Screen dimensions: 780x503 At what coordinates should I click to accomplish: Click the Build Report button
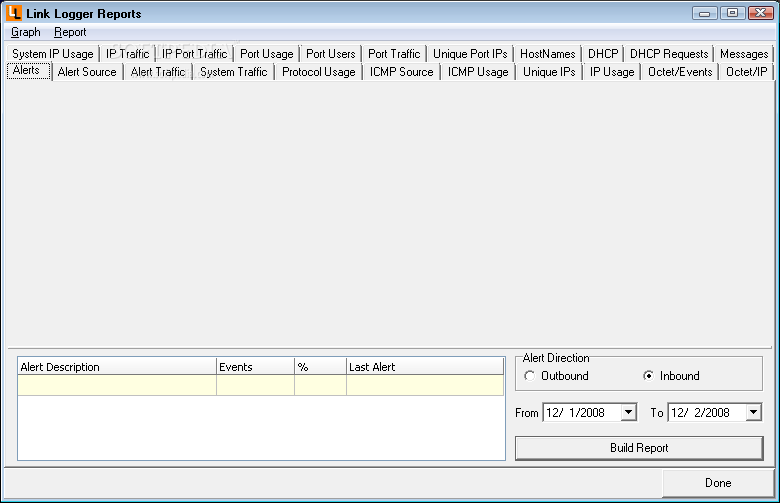(639, 448)
